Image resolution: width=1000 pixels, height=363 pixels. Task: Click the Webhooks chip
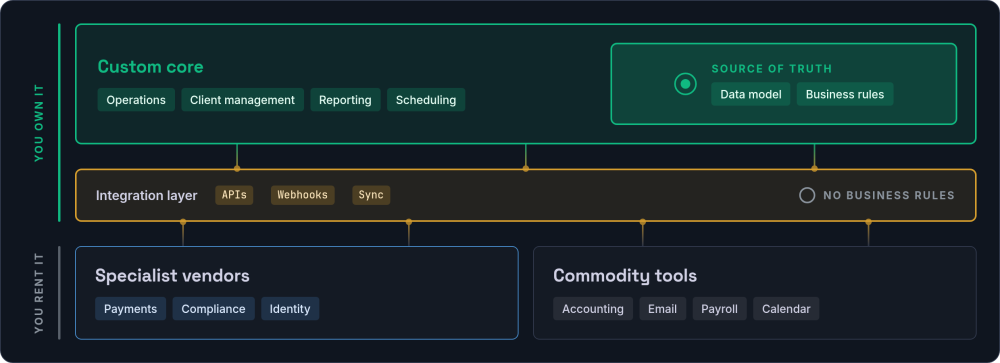tap(302, 195)
